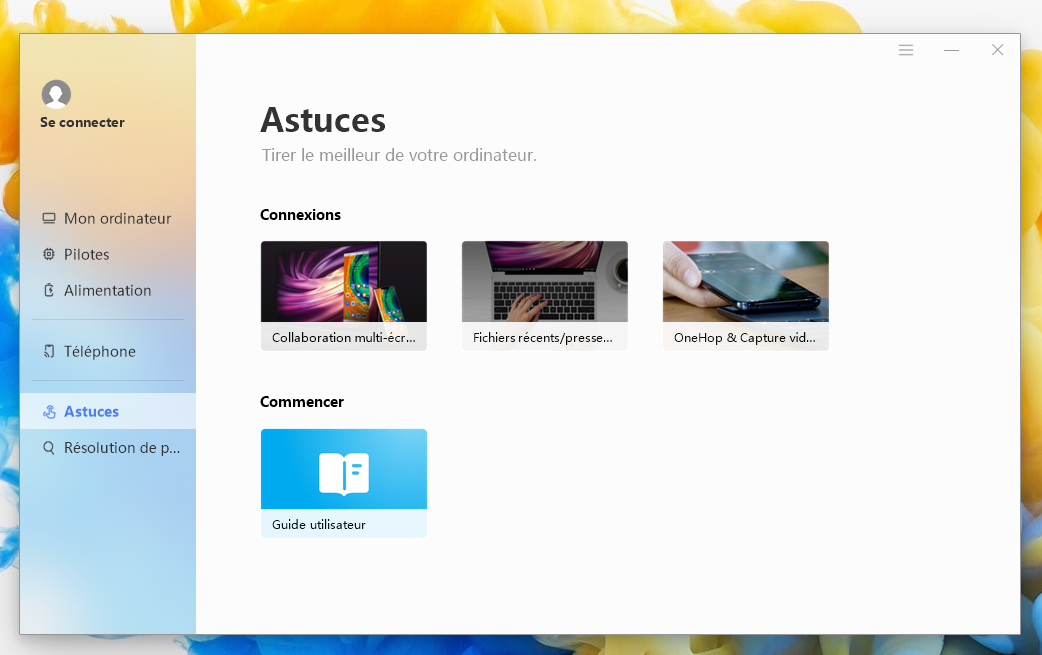Click the Téléphone device icon
1042x655 pixels.
[49, 352]
